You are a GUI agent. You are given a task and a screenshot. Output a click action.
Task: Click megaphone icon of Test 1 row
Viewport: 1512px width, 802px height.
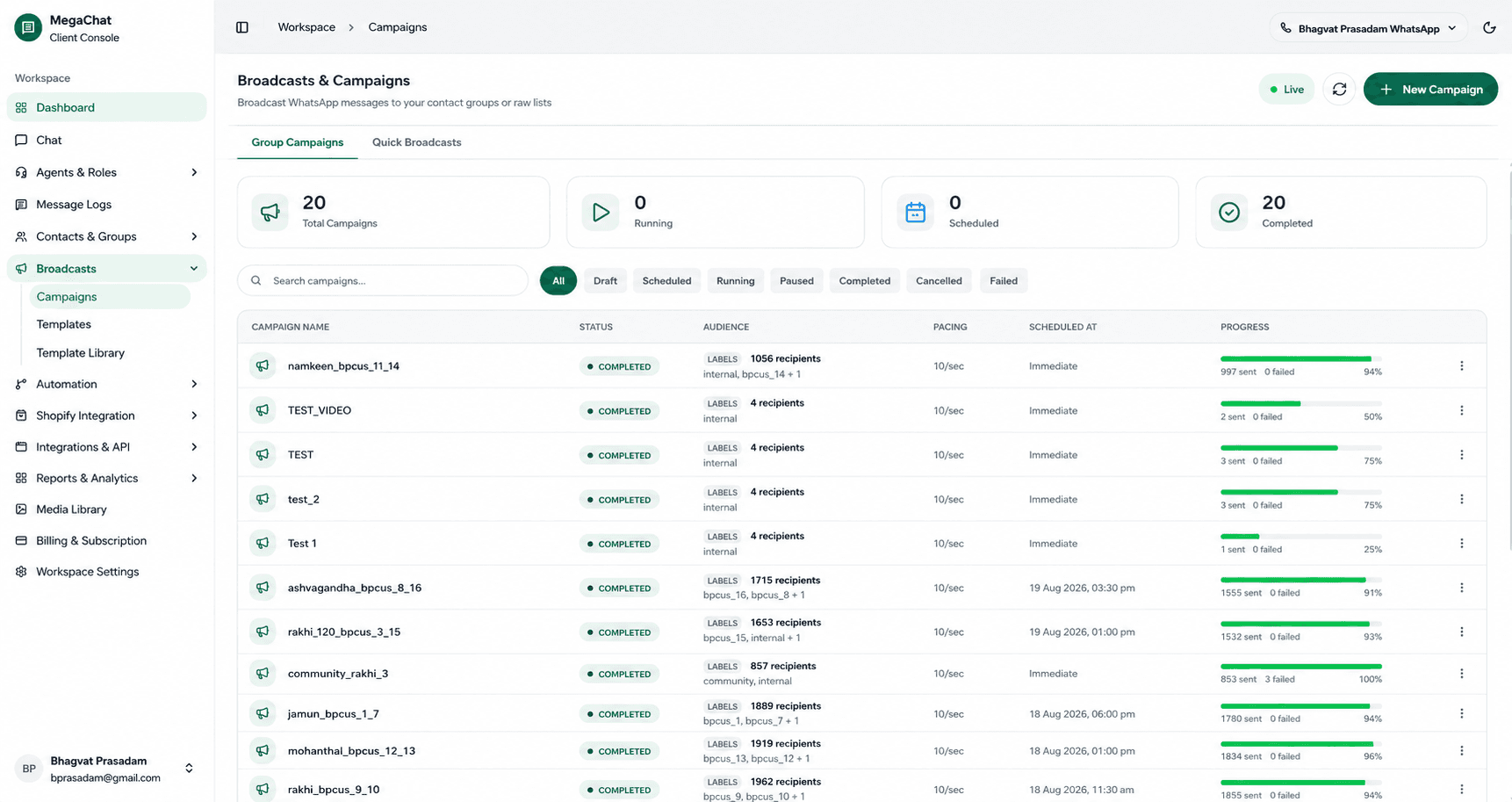[263, 544]
